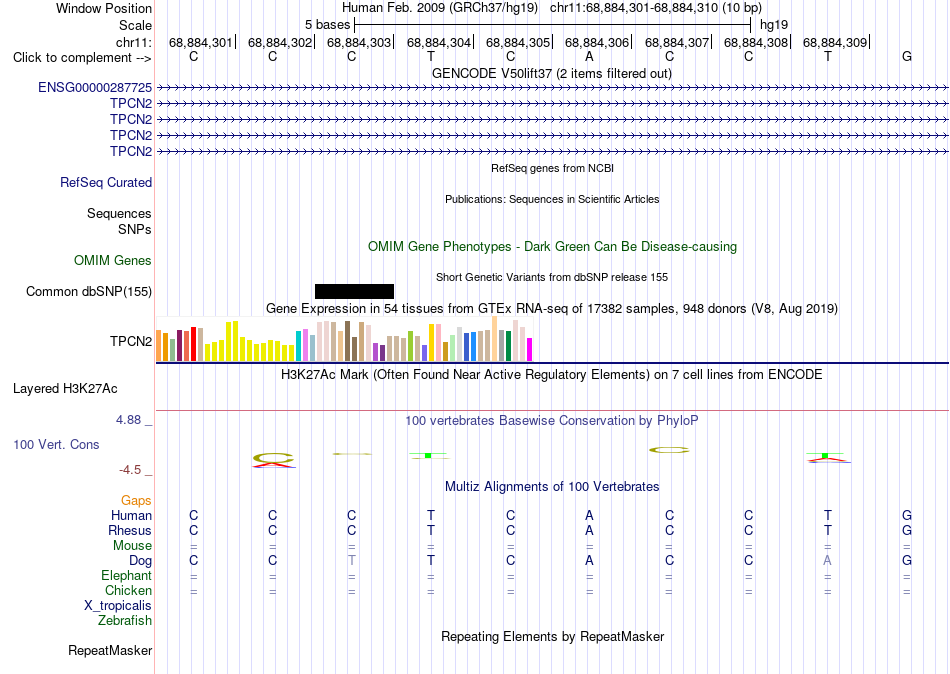Click the Layered H3K27Ac track label

65,389
